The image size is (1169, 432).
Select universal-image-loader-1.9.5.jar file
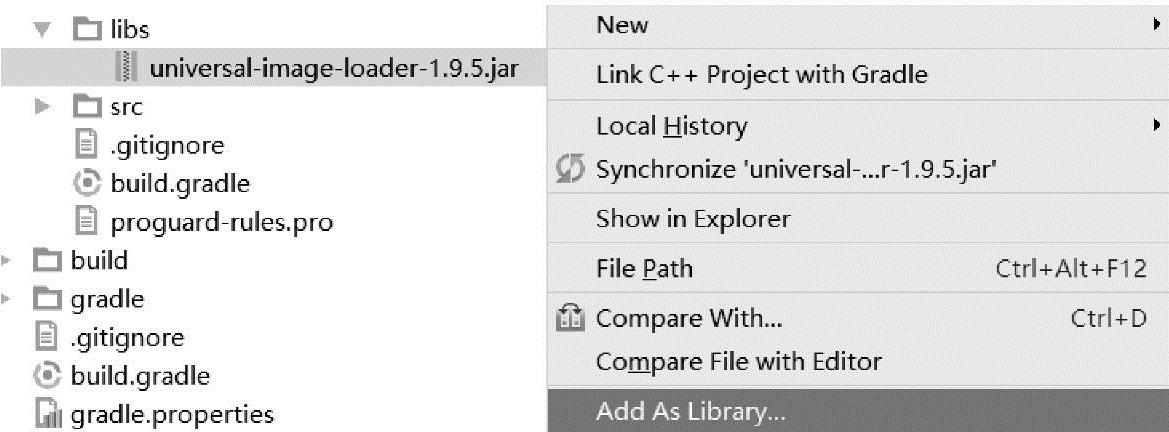[x=334, y=68]
